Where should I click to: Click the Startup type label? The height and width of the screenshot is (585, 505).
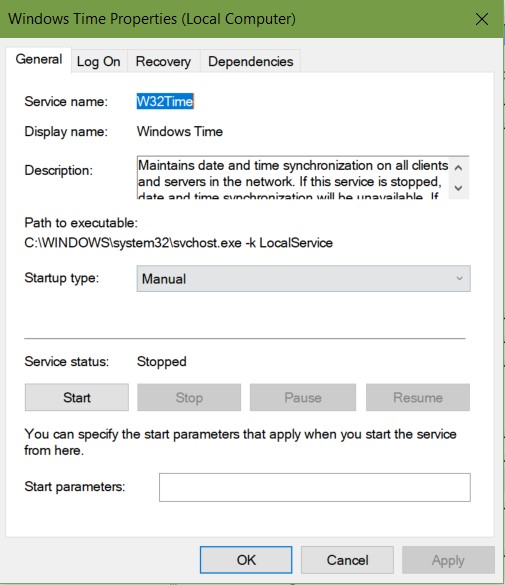62,278
